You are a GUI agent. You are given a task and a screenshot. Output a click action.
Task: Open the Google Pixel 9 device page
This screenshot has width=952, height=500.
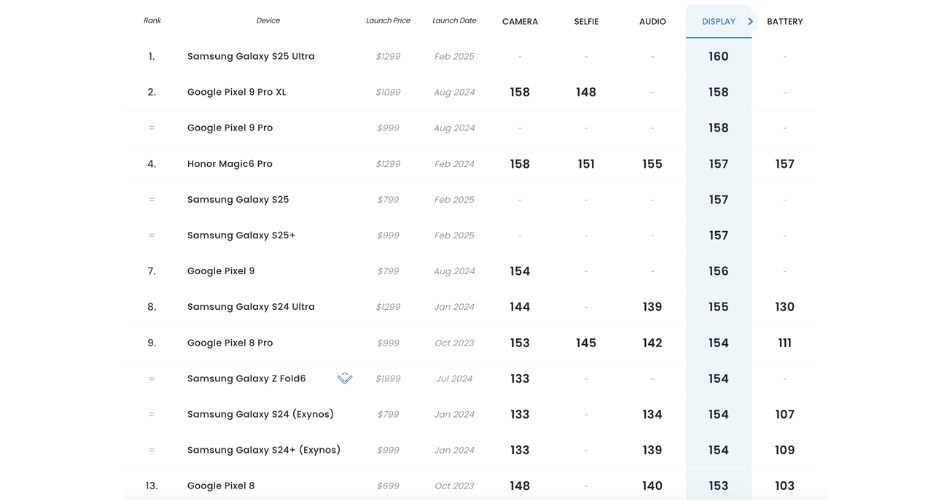[x=220, y=271]
